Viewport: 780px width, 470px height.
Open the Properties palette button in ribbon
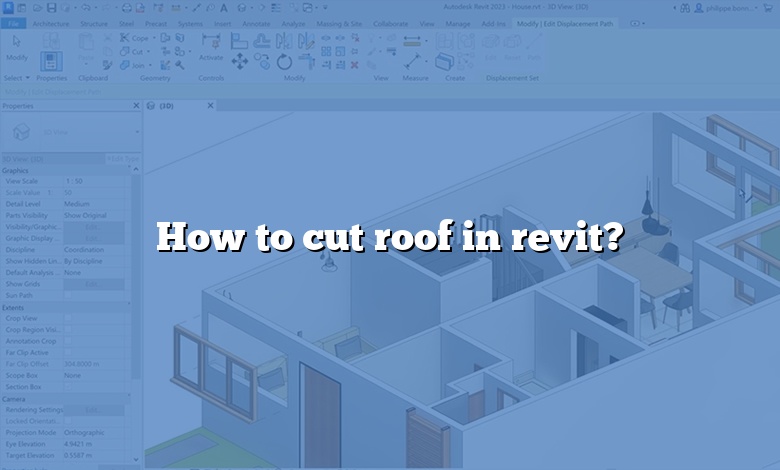pos(51,61)
